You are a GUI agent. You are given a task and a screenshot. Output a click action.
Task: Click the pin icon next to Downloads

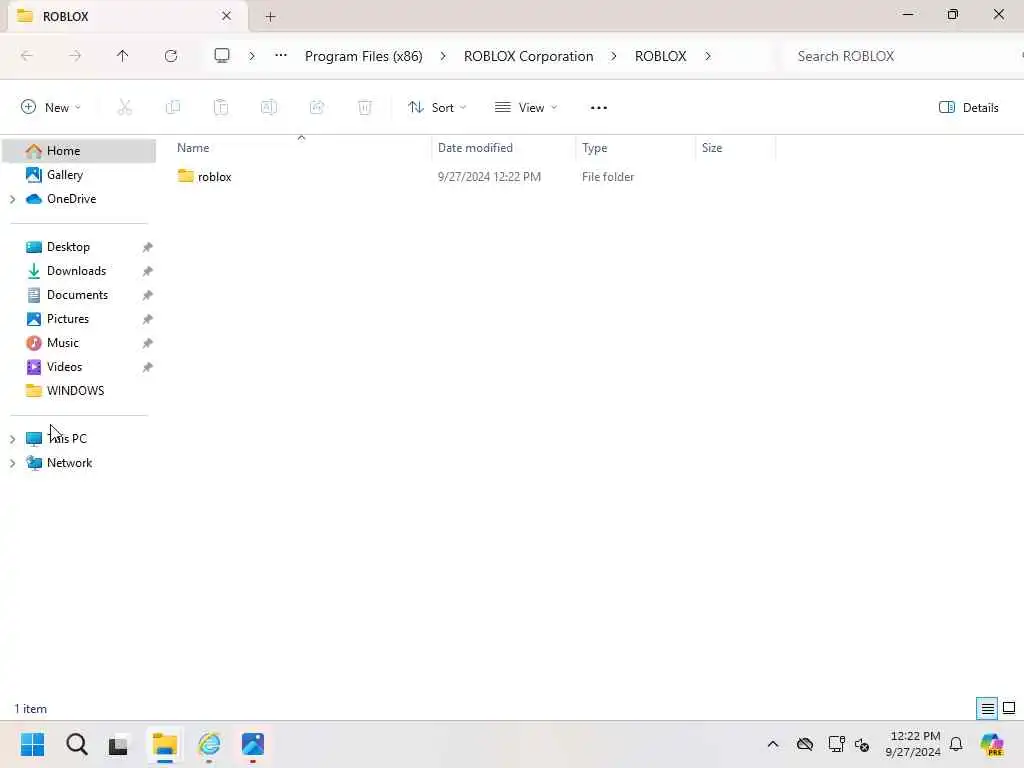[148, 271]
